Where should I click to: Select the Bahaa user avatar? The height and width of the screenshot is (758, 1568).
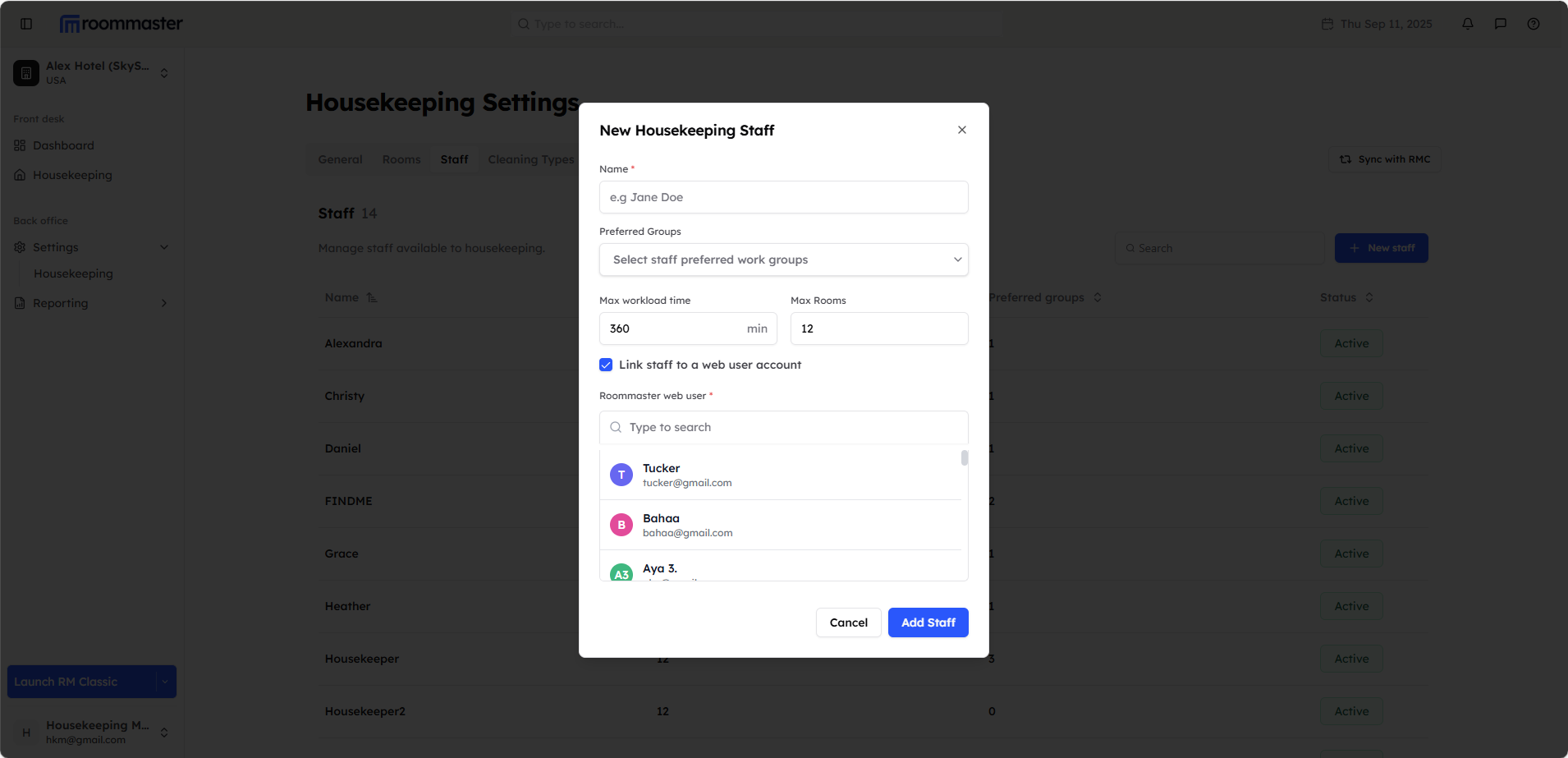tap(621, 525)
